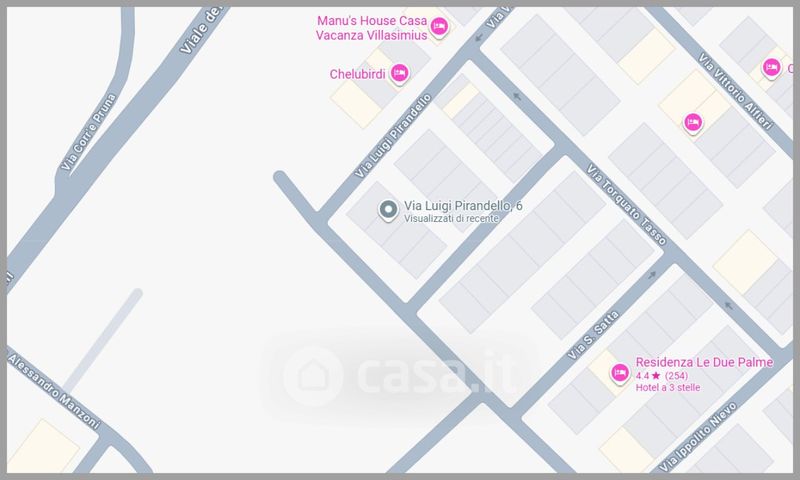The width and height of the screenshot is (800, 480).
Task: Click the gray pin at Via Luigi Pirandello, 6
Action: 388,210
